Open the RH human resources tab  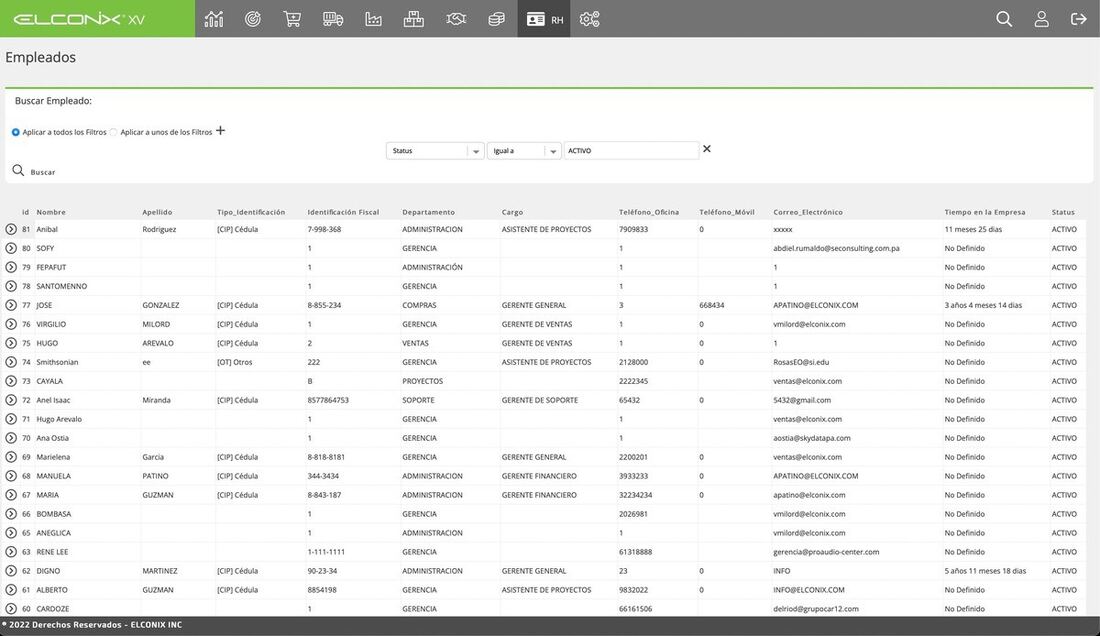(544, 19)
